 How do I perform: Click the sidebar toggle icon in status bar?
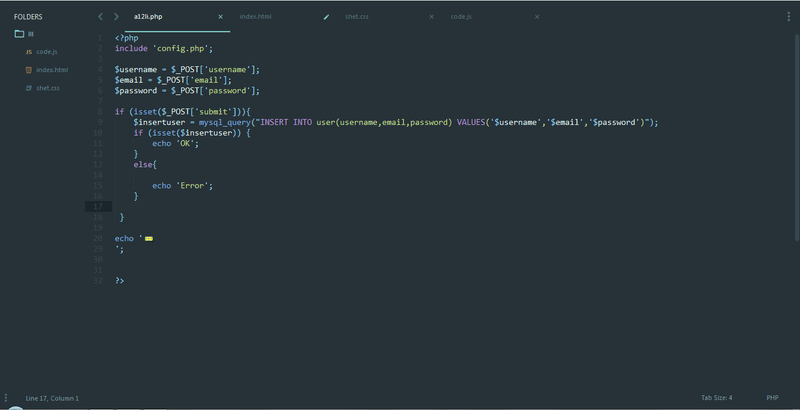6,397
